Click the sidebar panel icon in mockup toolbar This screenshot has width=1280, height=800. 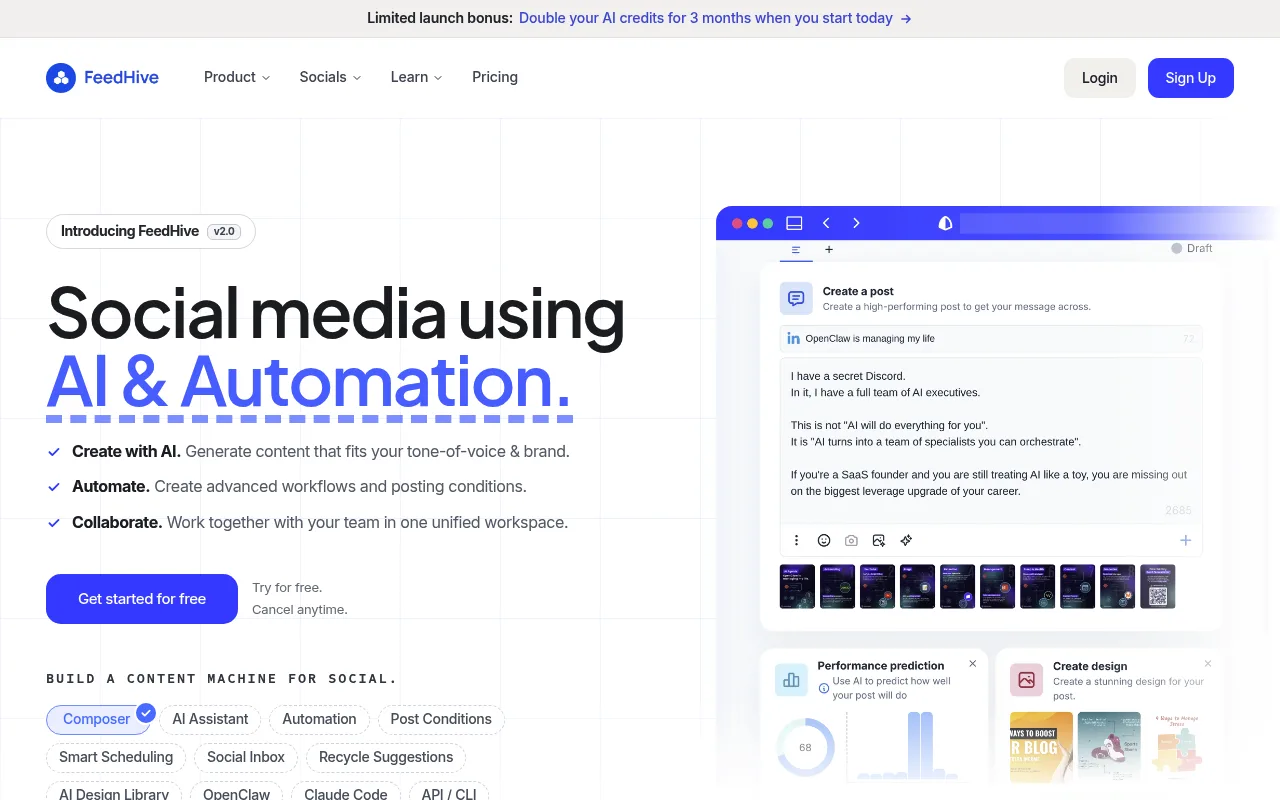(794, 223)
